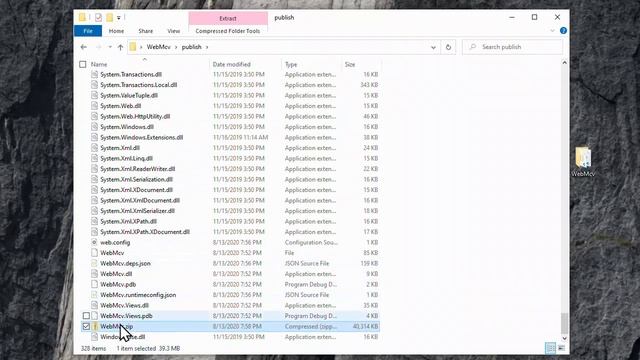Open the WebMcv folder on desktop
The image size is (640, 360).
pos(583,162)
